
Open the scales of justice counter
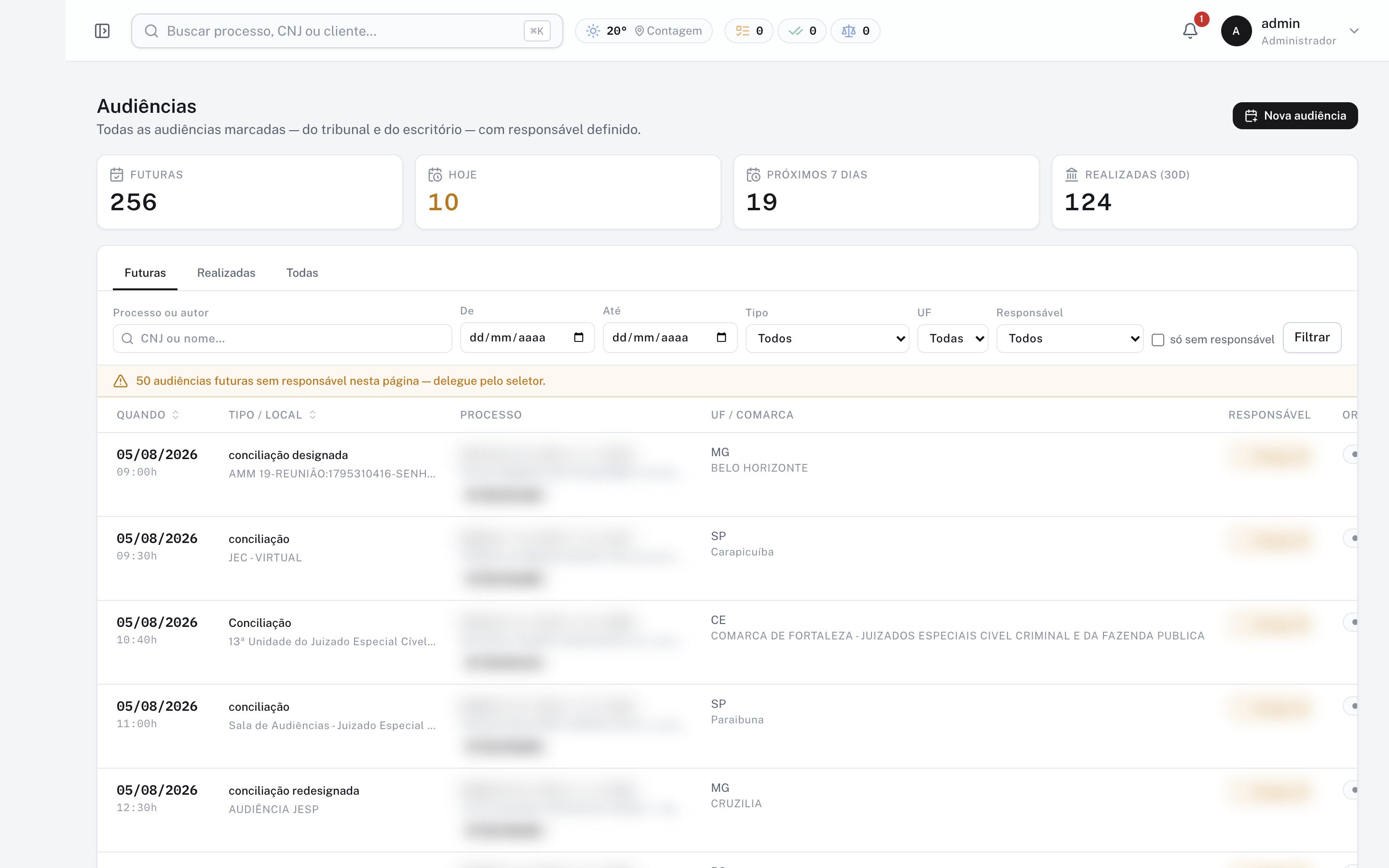tap(855, 31)
